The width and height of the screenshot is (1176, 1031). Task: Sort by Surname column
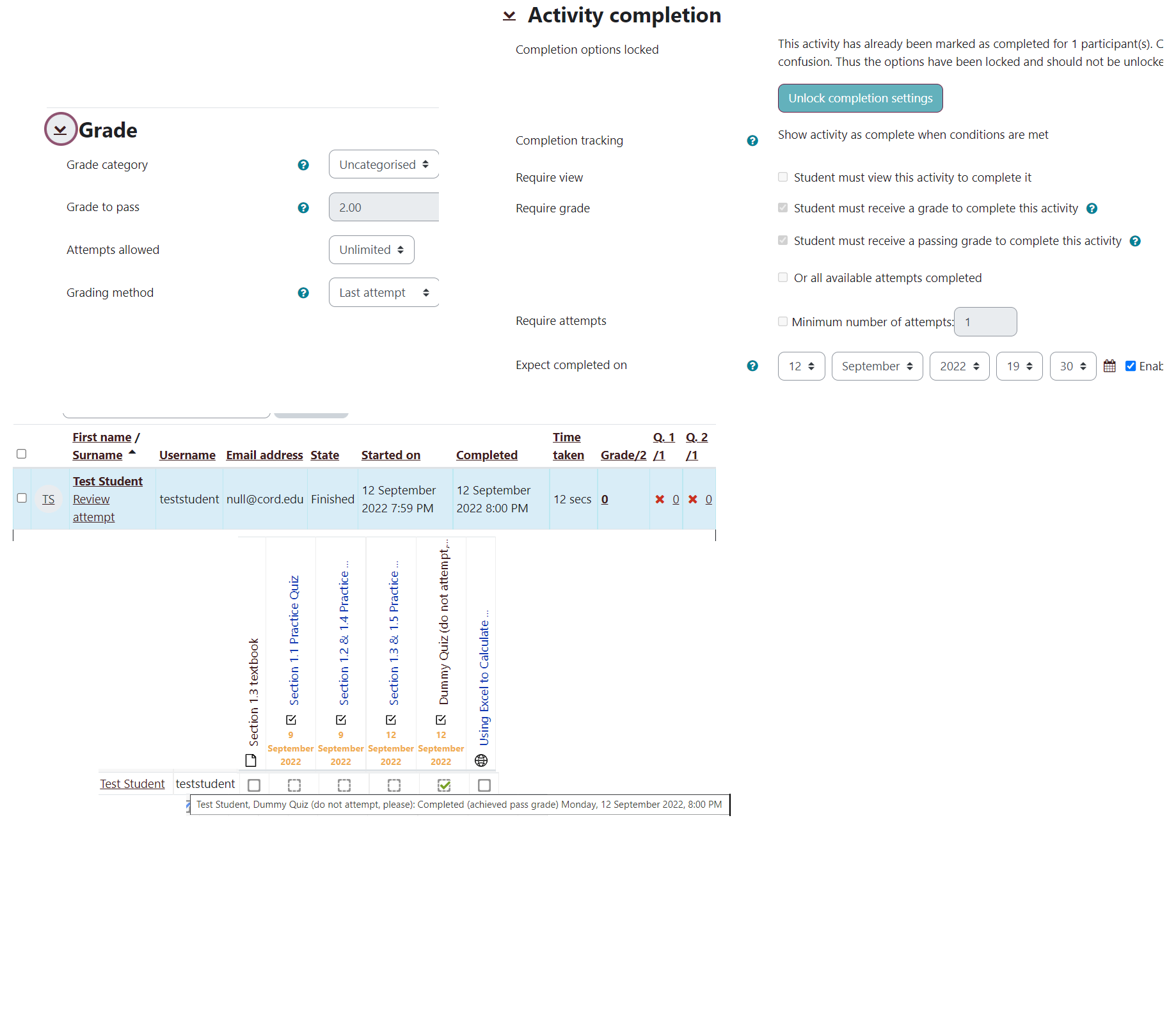click(x=97, y=455)
